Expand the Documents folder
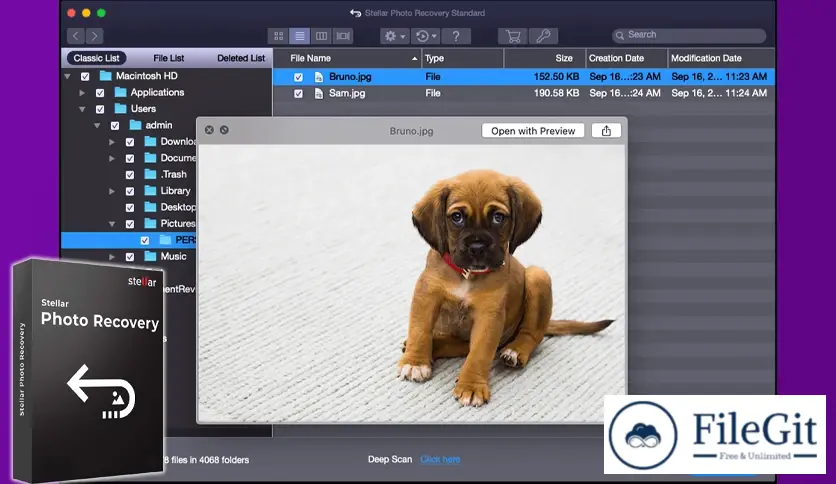This screenshot has height=484, width=836. tap(112, 158)
